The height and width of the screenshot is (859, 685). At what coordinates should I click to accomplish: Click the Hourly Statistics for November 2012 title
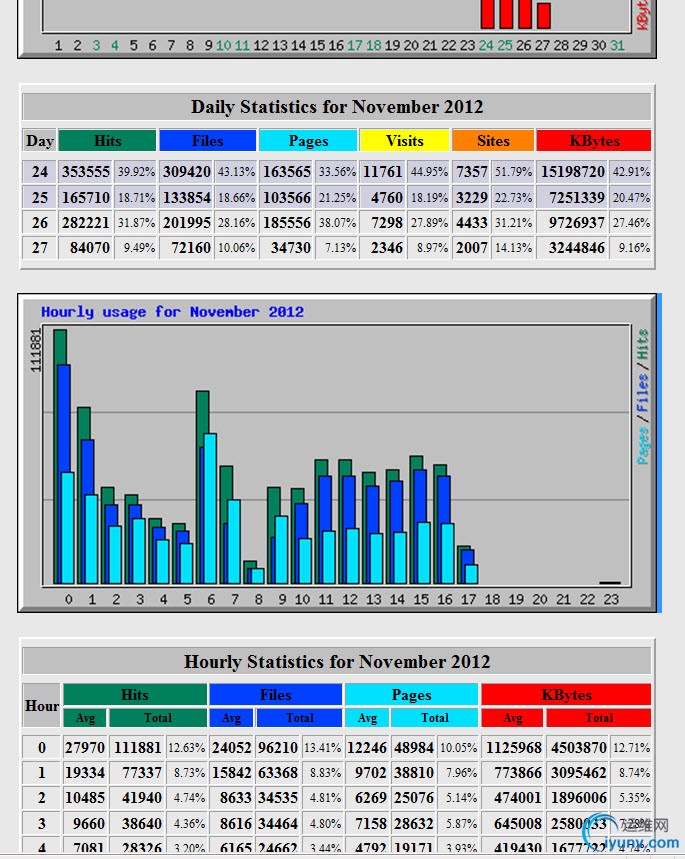(x=336, y=661)
